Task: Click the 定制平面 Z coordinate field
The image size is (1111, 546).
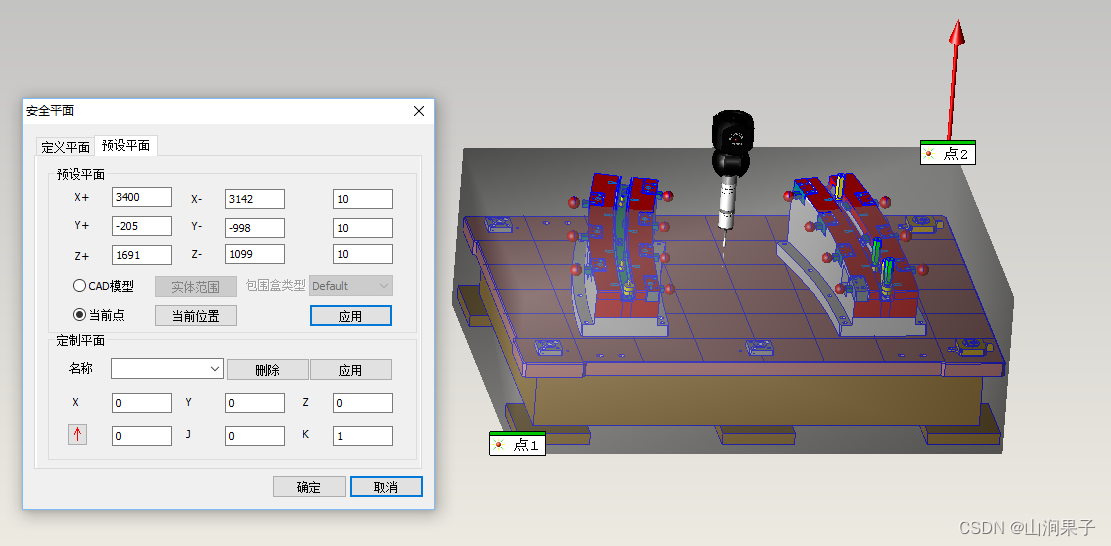Action: pos(363,403)
